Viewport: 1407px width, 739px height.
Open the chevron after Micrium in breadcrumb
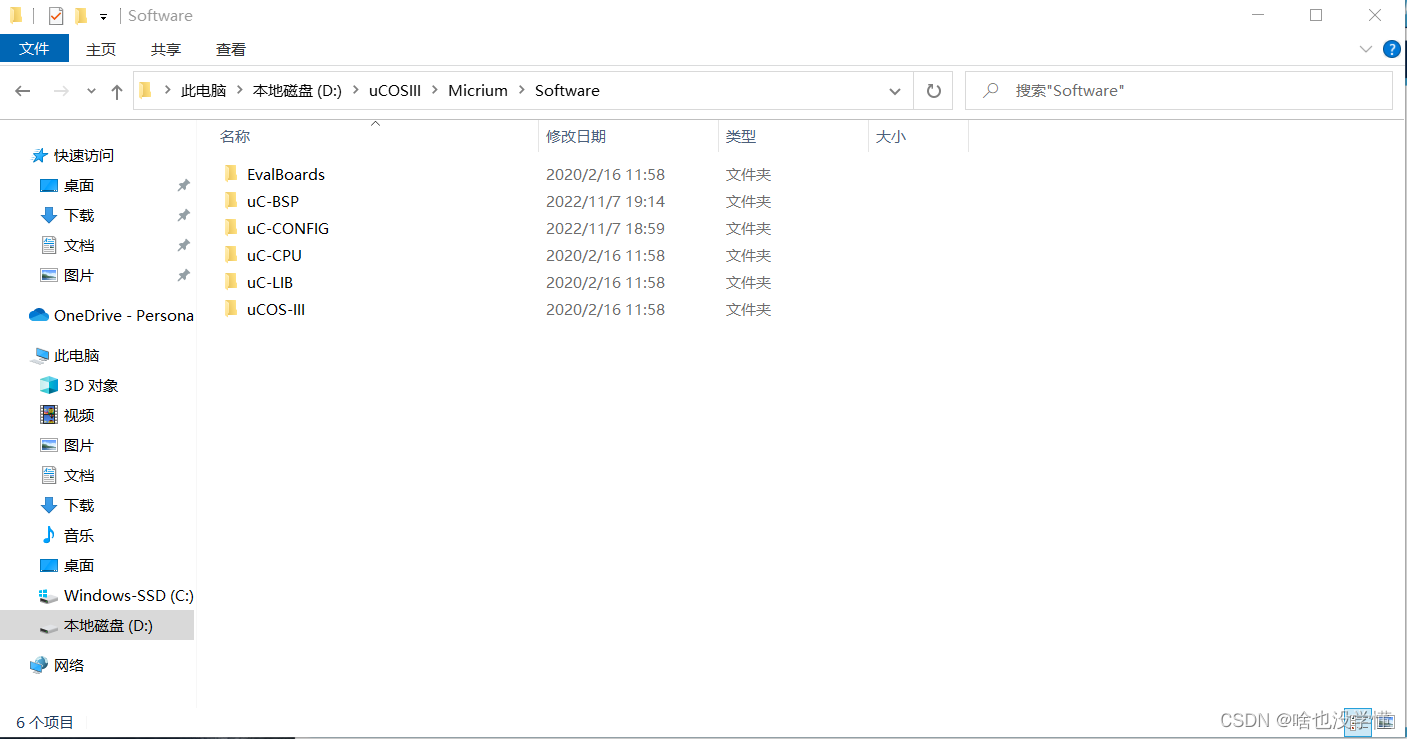tap(521, 91)
